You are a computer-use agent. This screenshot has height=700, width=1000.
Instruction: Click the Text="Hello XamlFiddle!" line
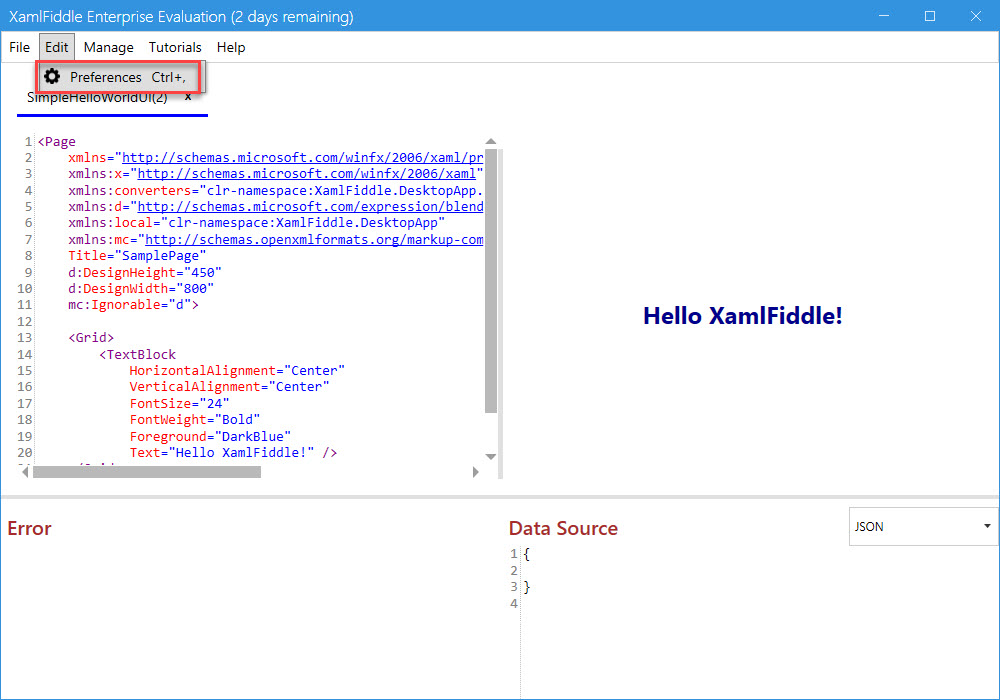click(x=233, y=452)
